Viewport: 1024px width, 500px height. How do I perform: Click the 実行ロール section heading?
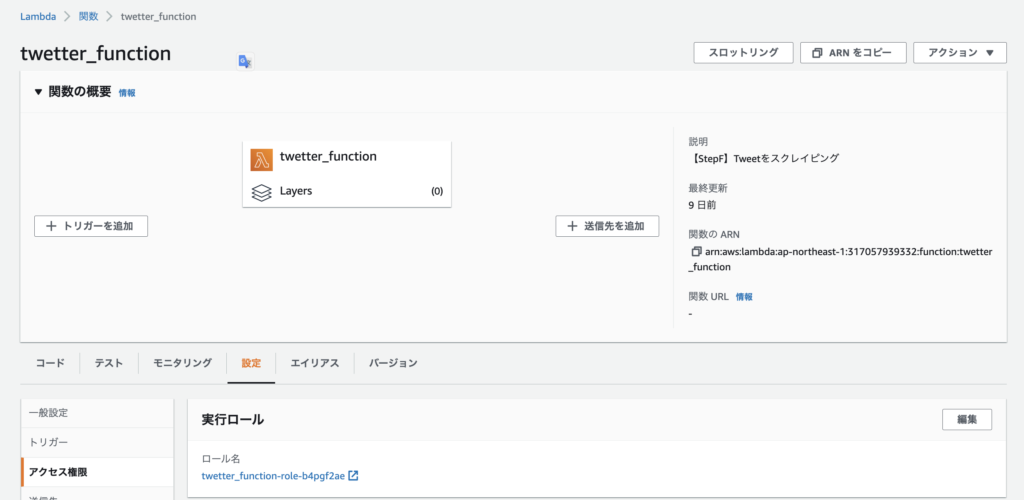233,420
